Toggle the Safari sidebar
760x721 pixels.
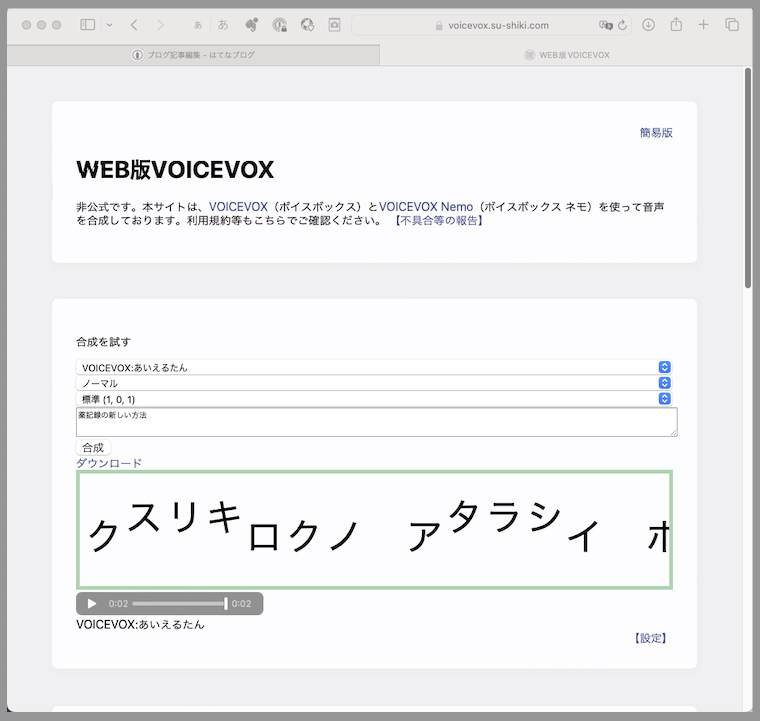87,25
